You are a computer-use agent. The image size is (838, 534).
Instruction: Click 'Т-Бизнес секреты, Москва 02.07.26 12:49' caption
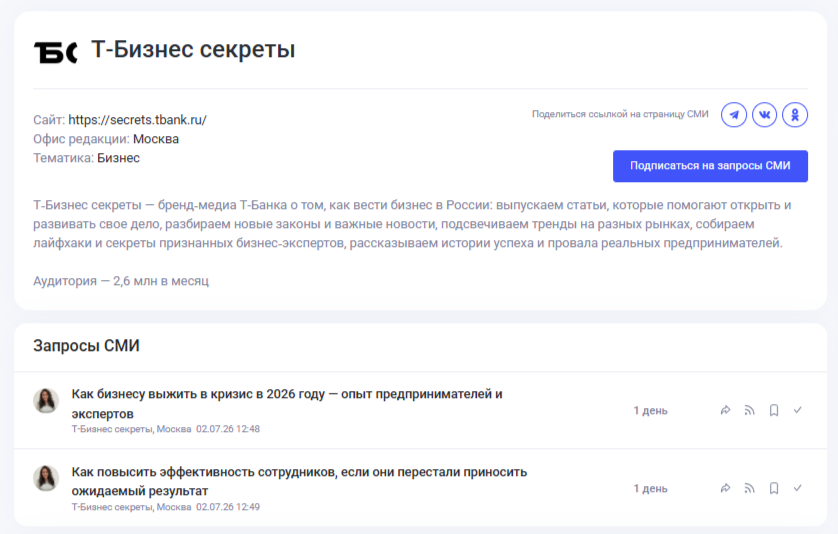(x=166, y=507)
